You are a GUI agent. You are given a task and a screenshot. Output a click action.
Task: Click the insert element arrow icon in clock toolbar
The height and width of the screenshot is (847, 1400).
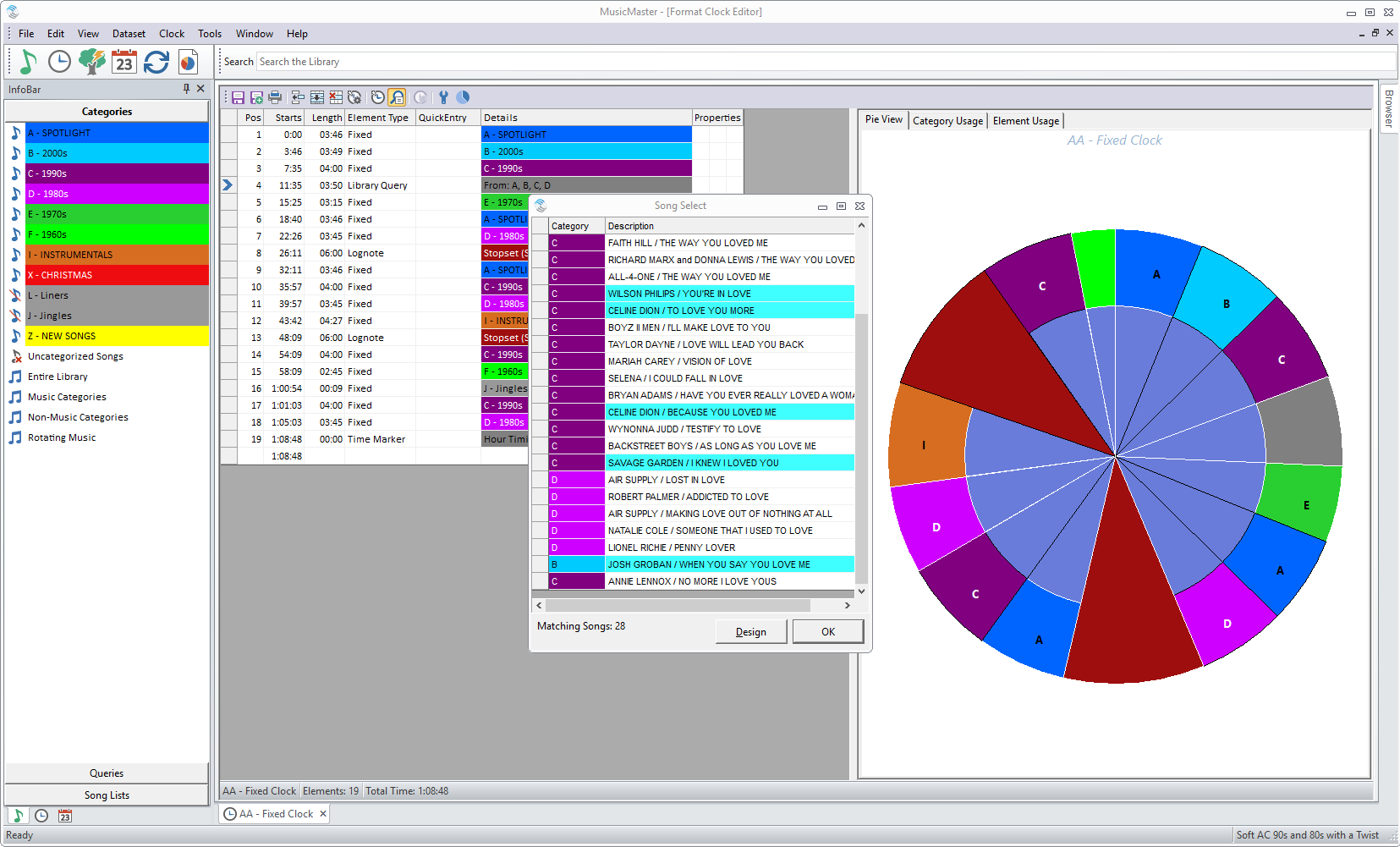297,97
